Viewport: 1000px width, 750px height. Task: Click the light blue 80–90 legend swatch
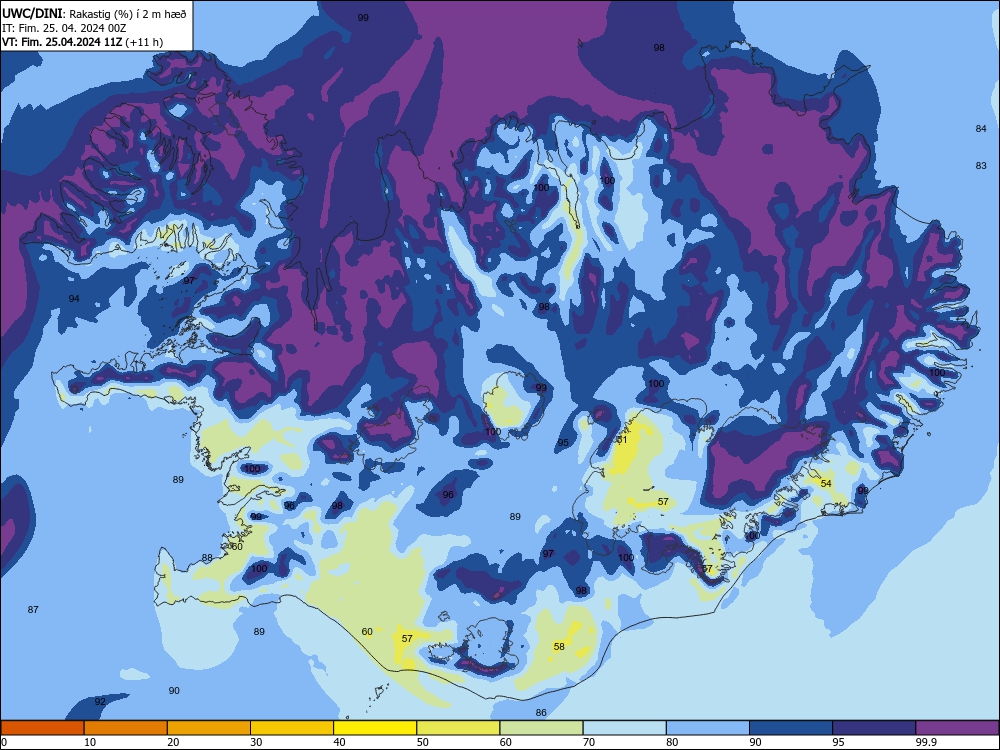[708, 728]
